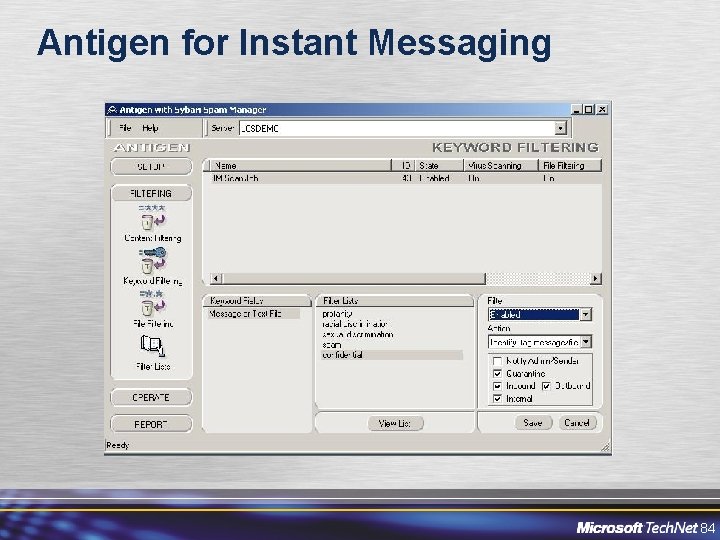Click the Cancel button
This screenshot has width=720, height=540.
click(x=577, y=423)
